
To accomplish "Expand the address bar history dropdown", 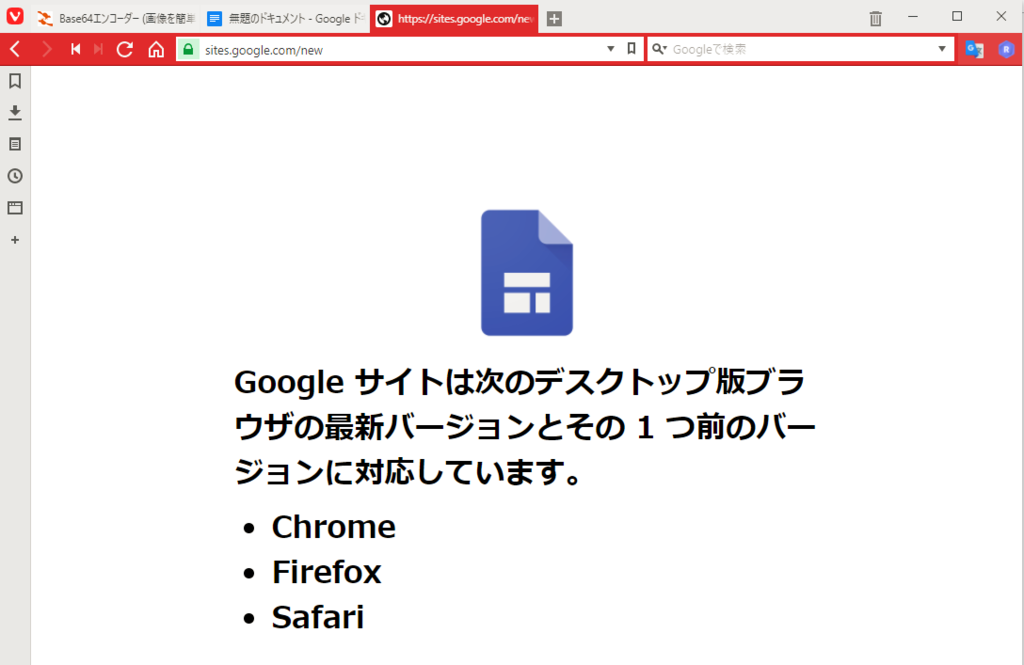I will 611,49.
